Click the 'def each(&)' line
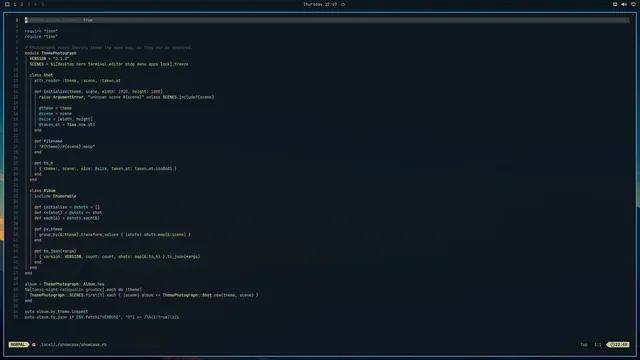This screenshot has width=640, height=360. [67, 218]
